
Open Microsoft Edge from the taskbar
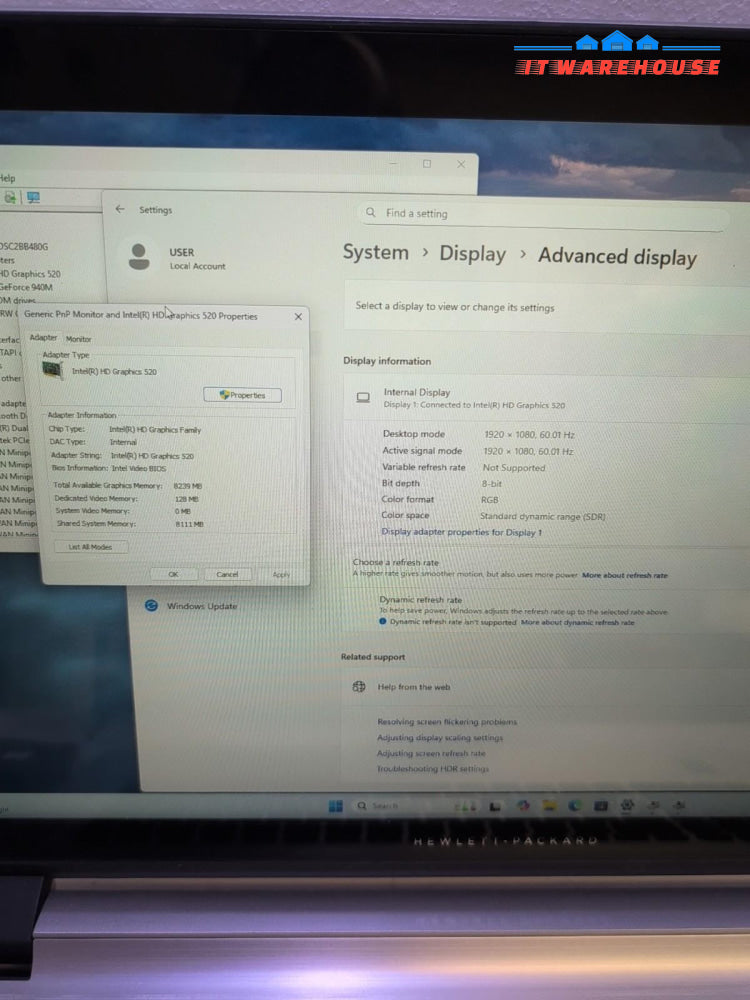575,806
